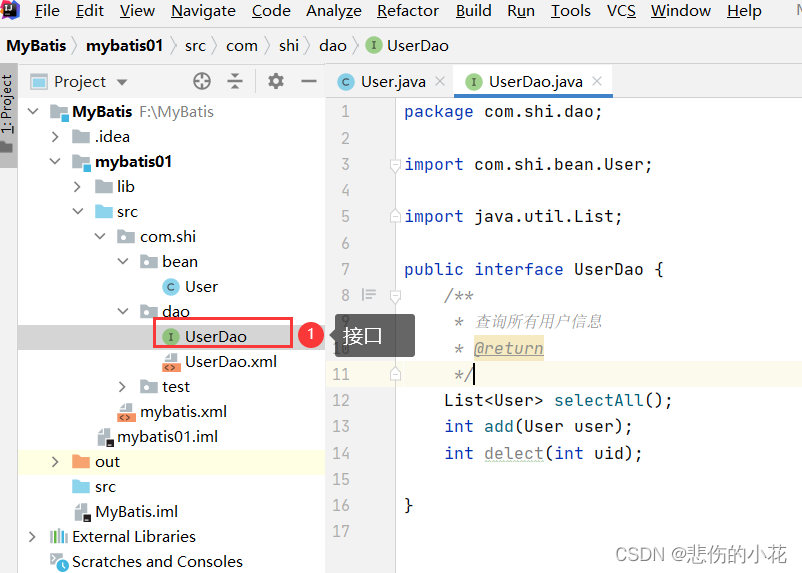This screenshot has width=802, height=573.
Task: Select the User class in tree
Action: point(201,286)
